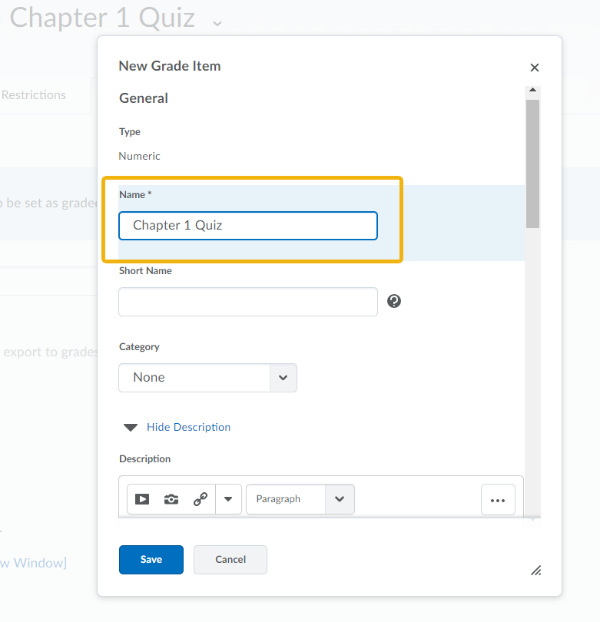Screen dimensions: 600x622
Task: Click the Hide Description link
Action: [x=188, y=427]
